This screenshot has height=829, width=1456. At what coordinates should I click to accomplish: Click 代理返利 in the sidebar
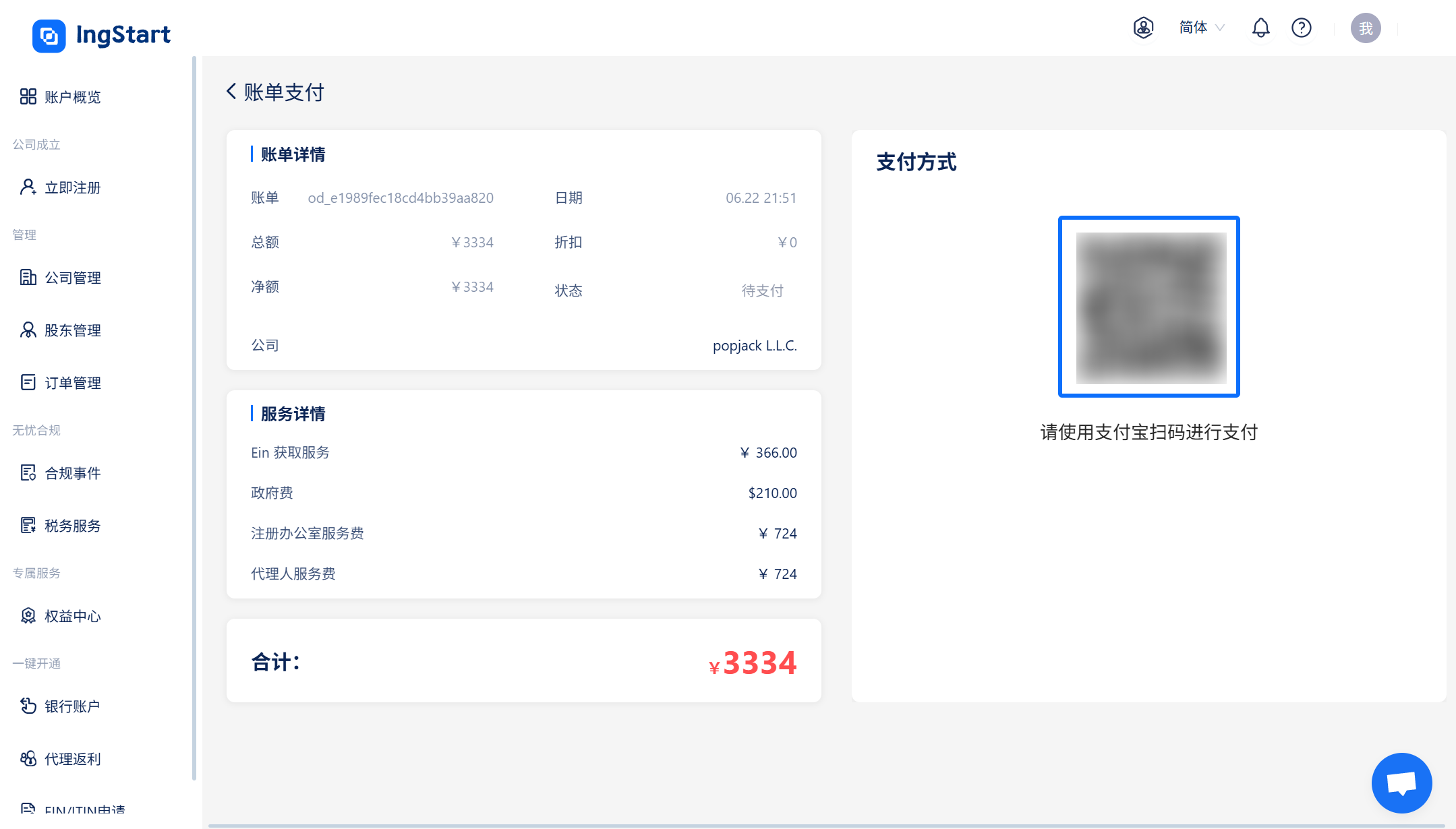[x=72, y=759]
